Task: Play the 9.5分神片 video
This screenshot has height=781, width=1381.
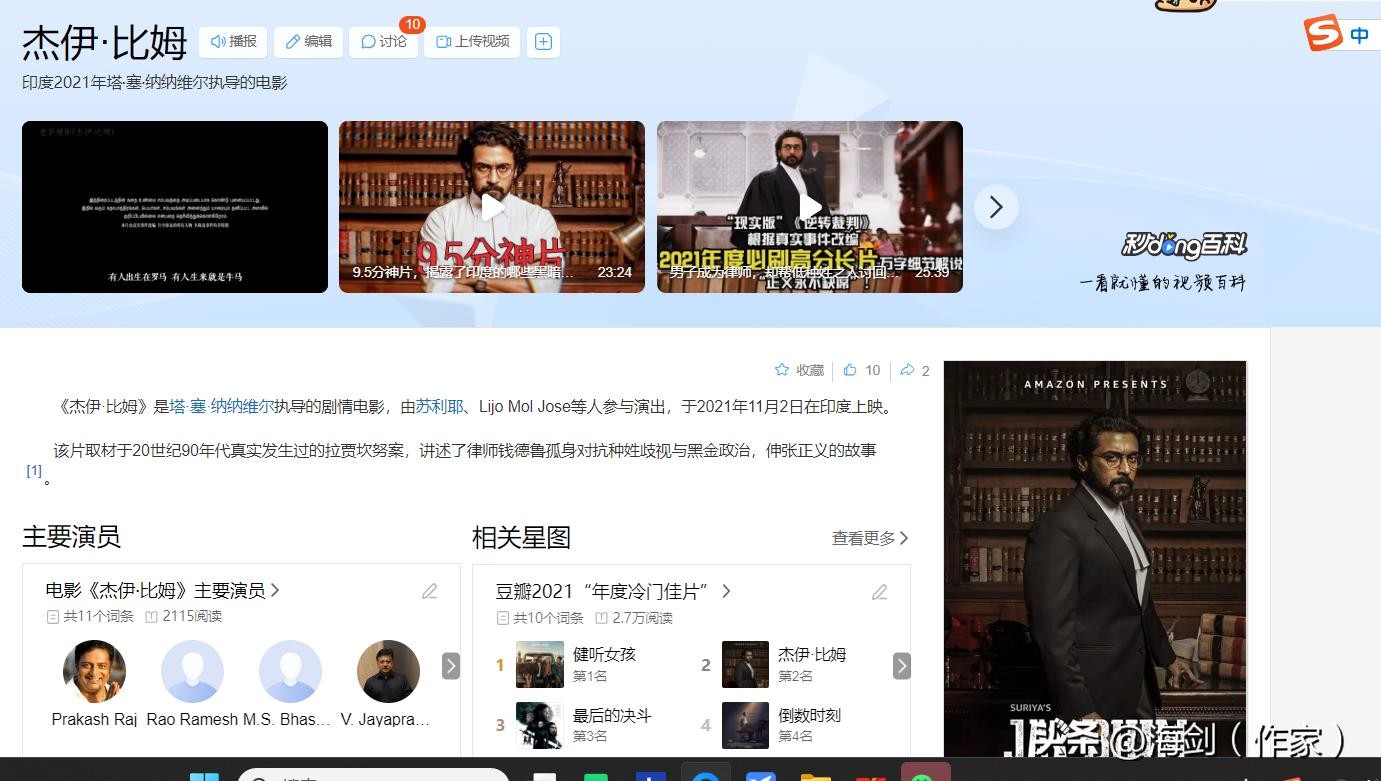Action: click(492, 207)
